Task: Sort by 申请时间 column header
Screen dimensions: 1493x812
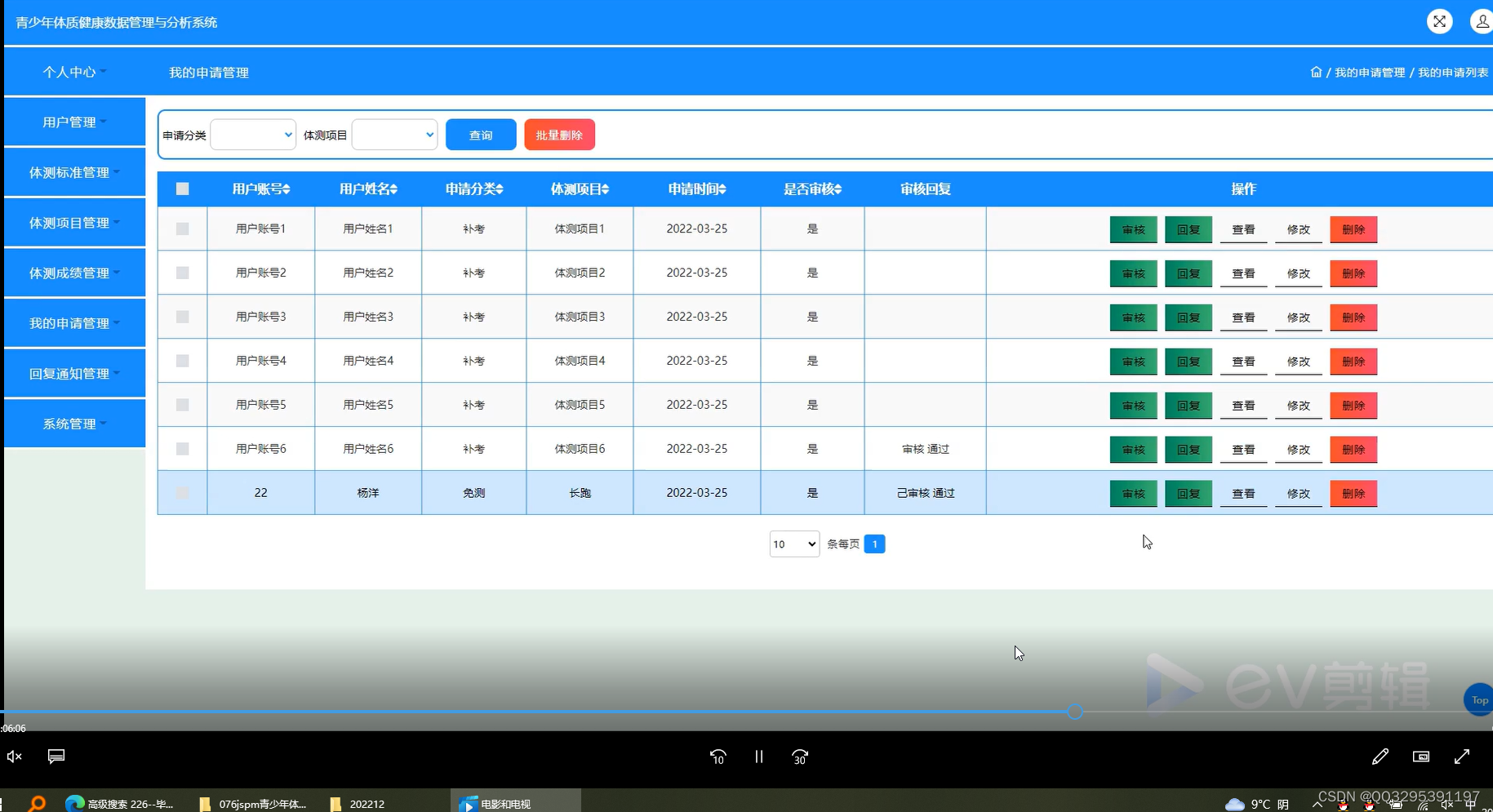Action: tap(697, 189)
